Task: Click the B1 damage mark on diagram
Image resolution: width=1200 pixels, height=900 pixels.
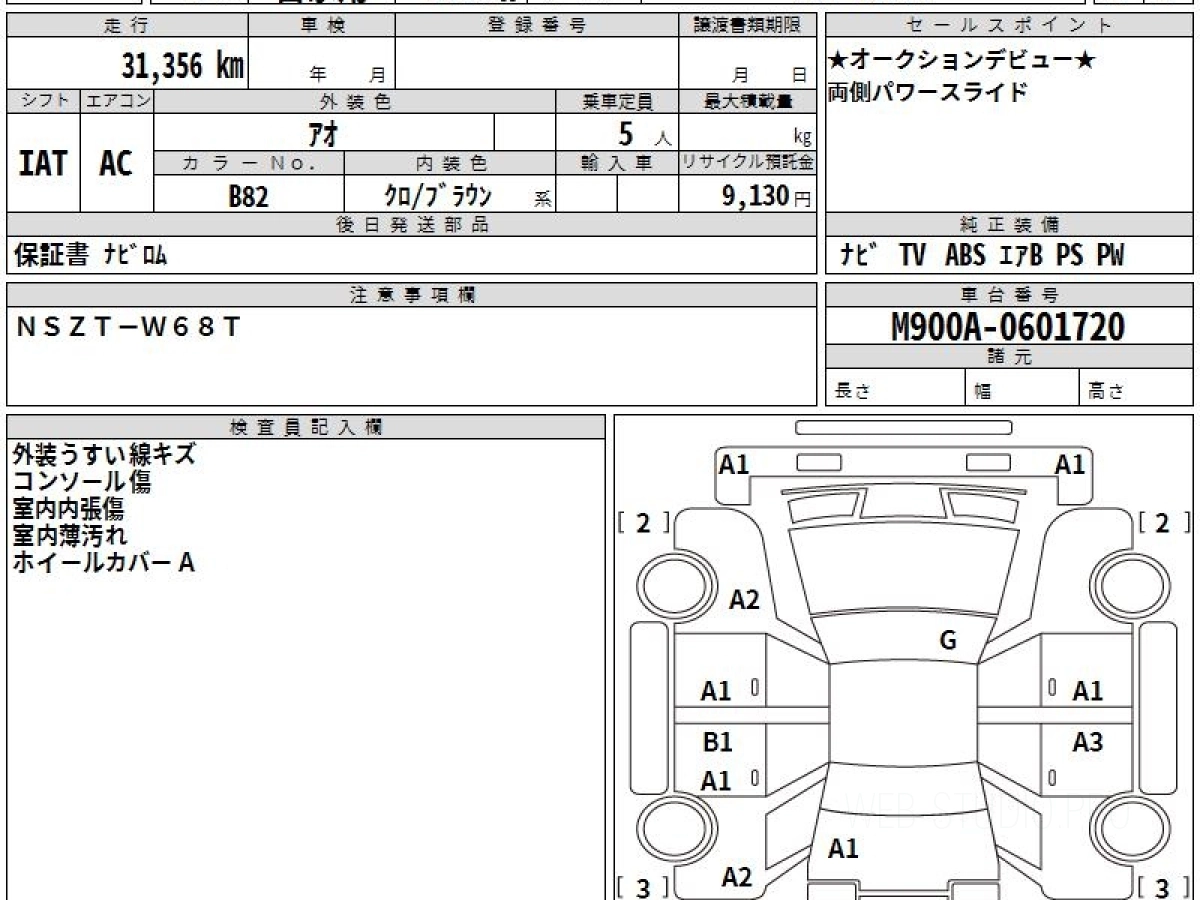Action: pos(717,742)
